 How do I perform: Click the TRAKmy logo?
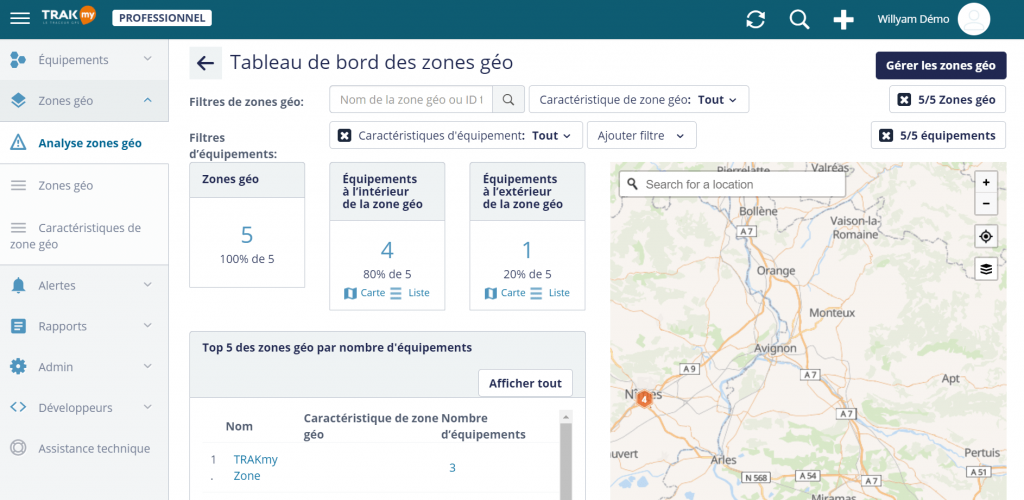(x=69, y=17)
